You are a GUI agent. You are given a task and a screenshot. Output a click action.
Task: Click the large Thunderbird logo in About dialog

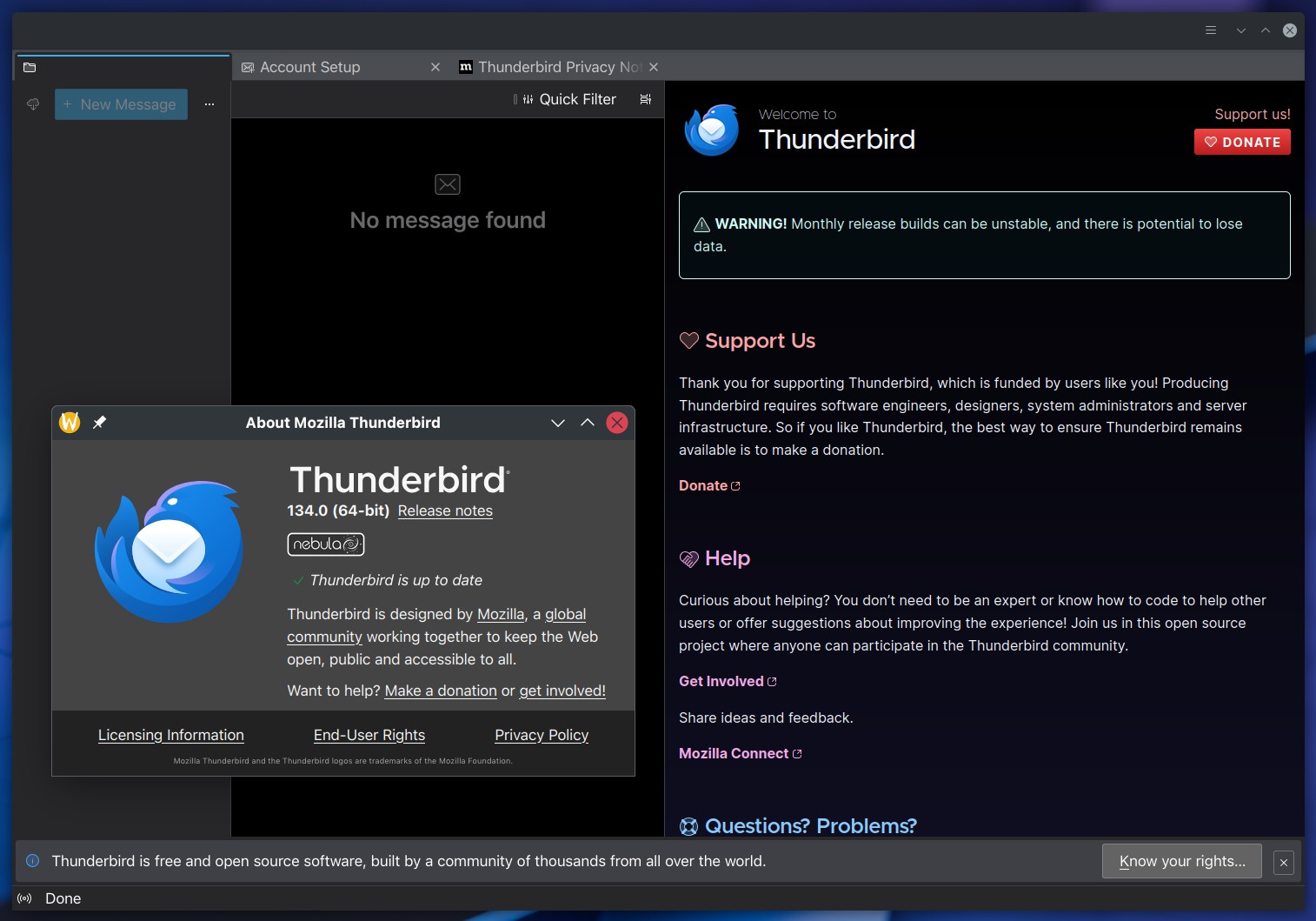tap(169, 551)
